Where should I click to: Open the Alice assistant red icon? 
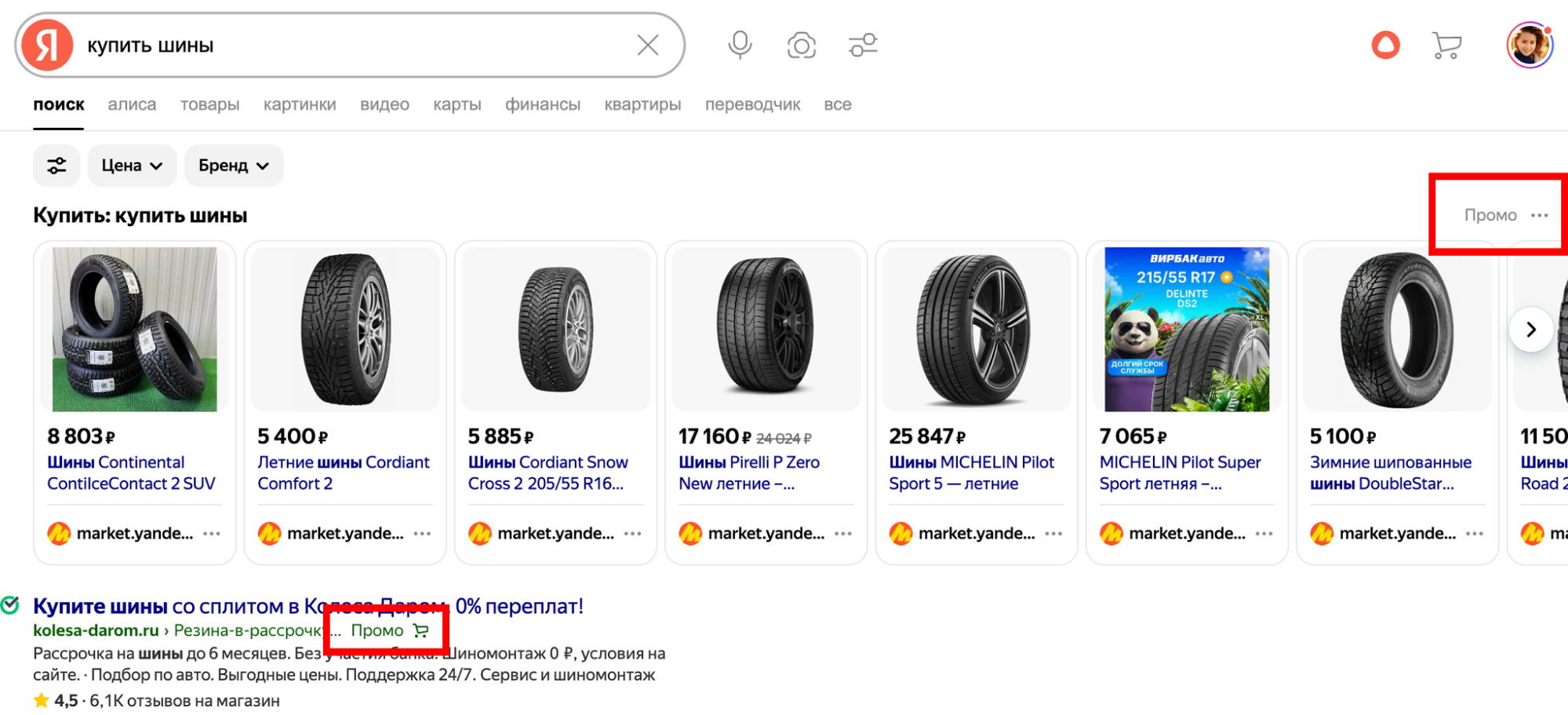pos(1385,45)
